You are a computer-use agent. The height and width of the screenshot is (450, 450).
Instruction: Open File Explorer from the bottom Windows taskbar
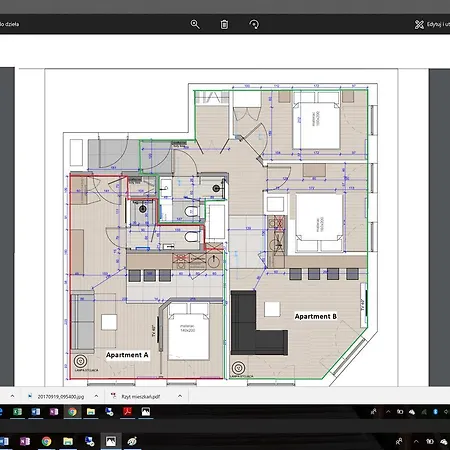pyautogui.click(x=68, y=442)
